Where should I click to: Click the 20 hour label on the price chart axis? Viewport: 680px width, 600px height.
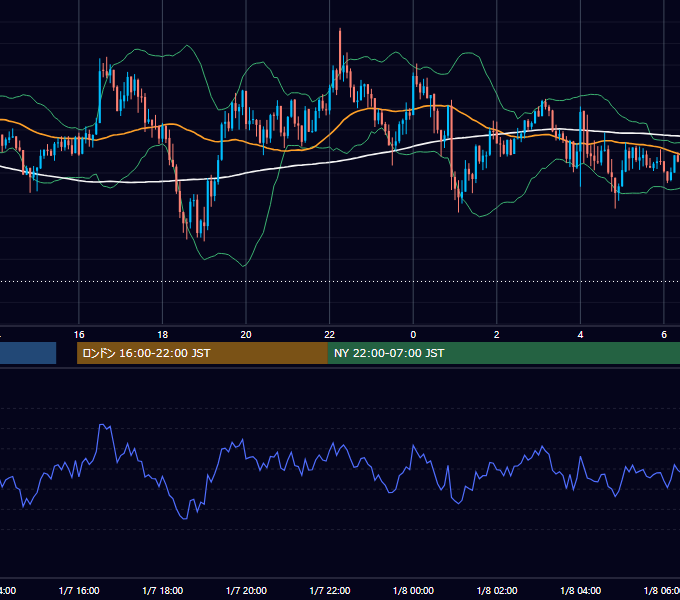click(246, 335)
